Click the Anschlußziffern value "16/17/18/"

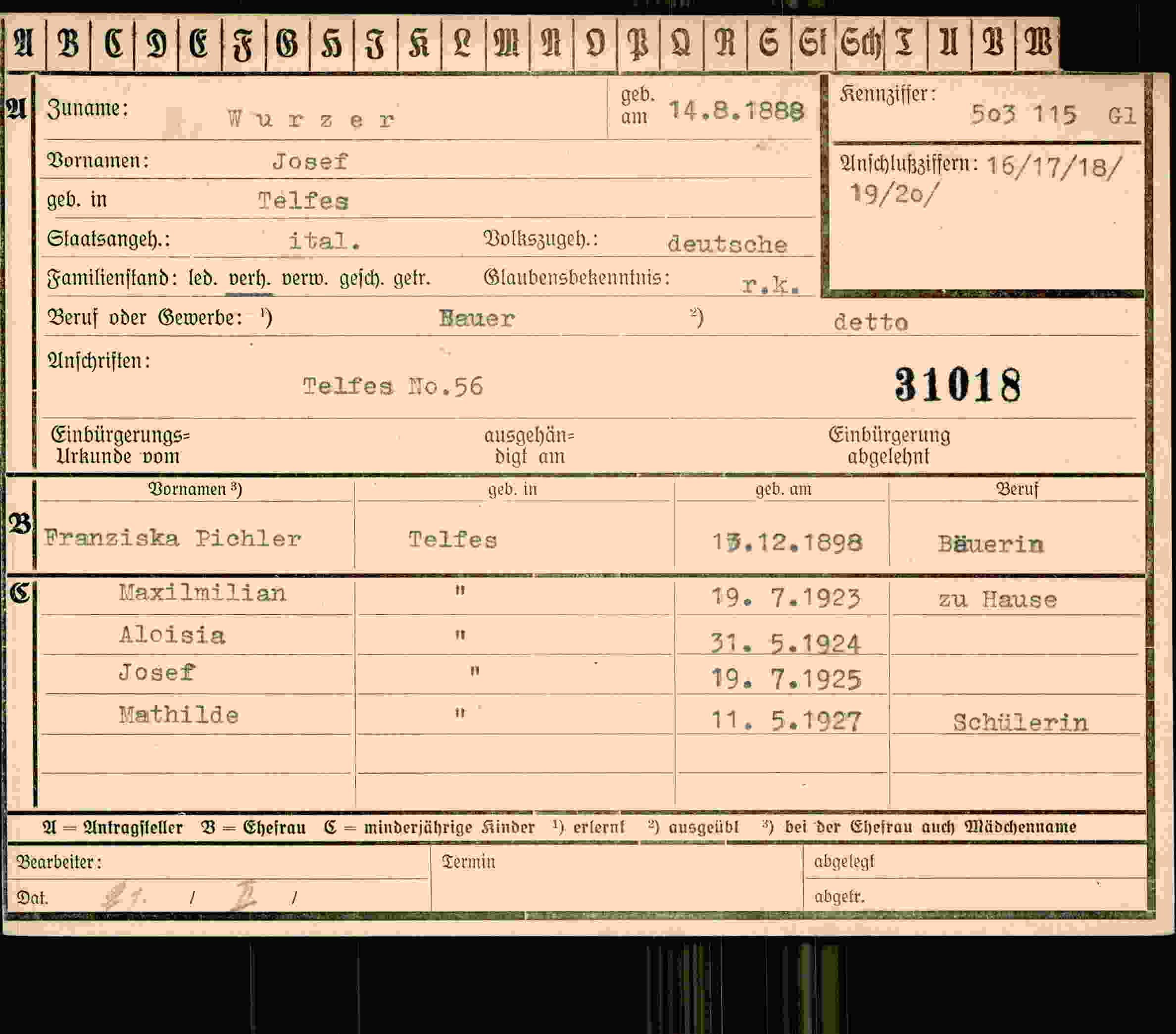click(x=1054, y=167)
